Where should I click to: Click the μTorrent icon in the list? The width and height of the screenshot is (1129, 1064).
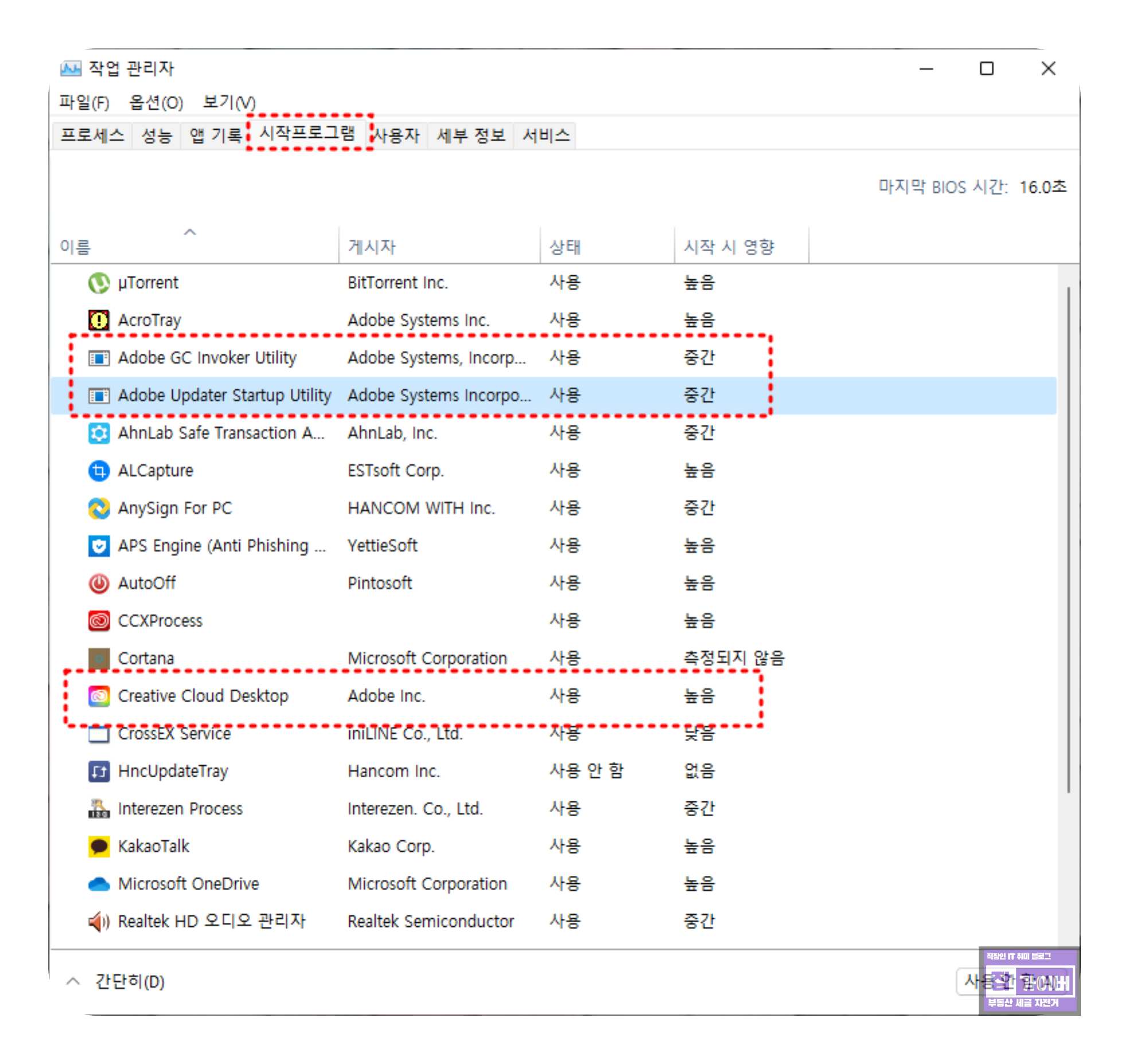point(99,283)
